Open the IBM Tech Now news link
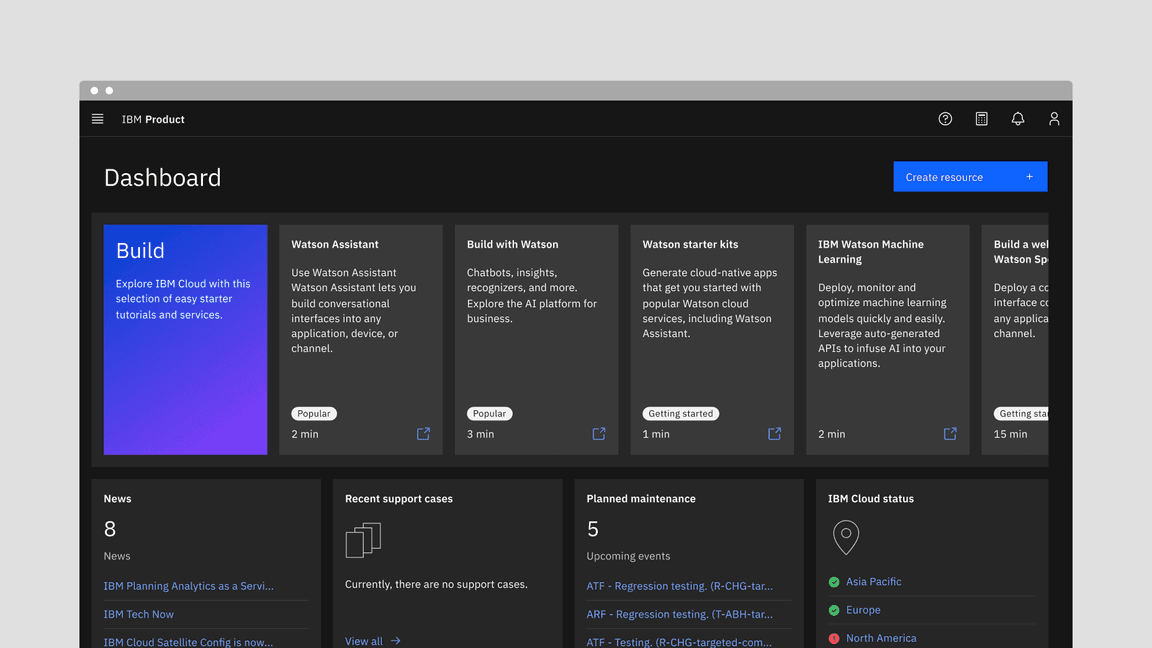 (138, 613)
